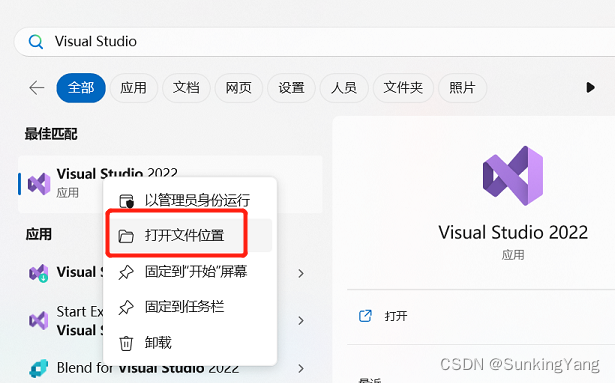Click the large Visual Studio logo in the preview

[513, 176]
